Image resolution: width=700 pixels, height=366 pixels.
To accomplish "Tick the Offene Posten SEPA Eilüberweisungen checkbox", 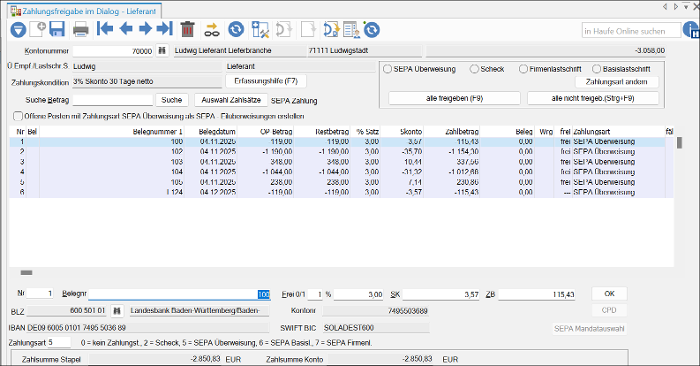I will [18, 116].
